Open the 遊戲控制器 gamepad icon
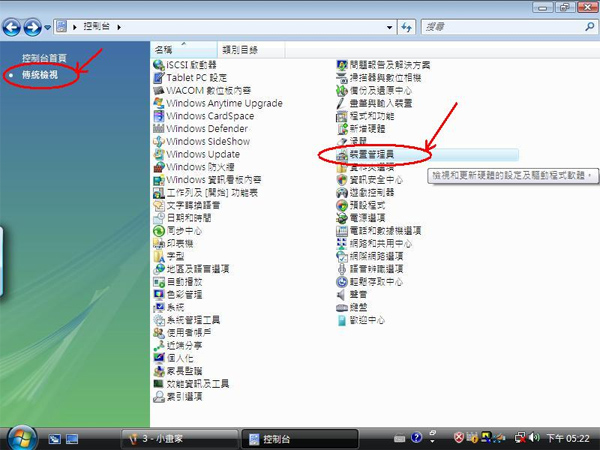This screenshot has height=450, width=600. (x=342, y=192)
